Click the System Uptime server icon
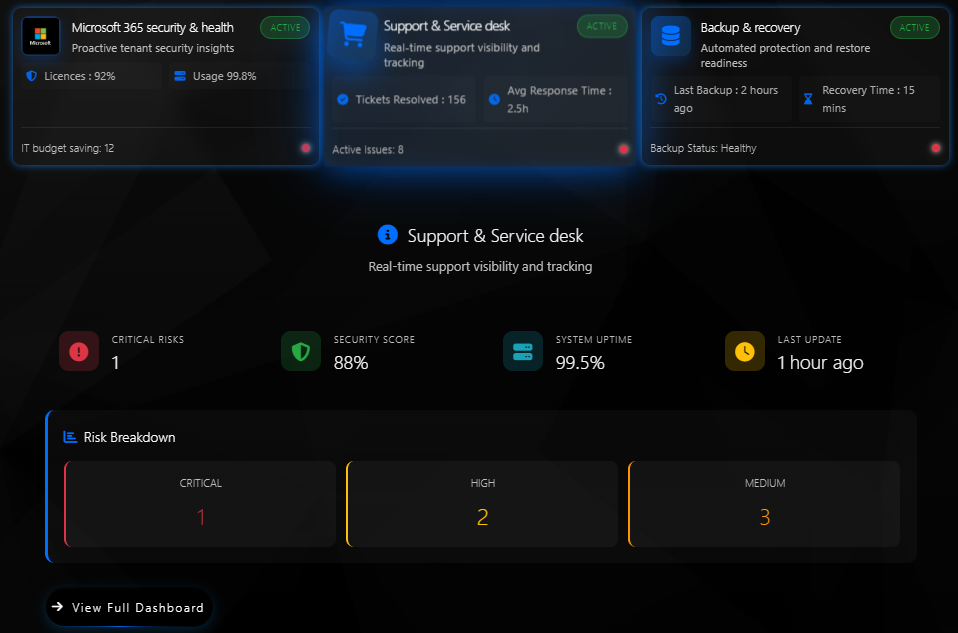Image resolution: width=958 pixels, height=633 pixels. 523,351
